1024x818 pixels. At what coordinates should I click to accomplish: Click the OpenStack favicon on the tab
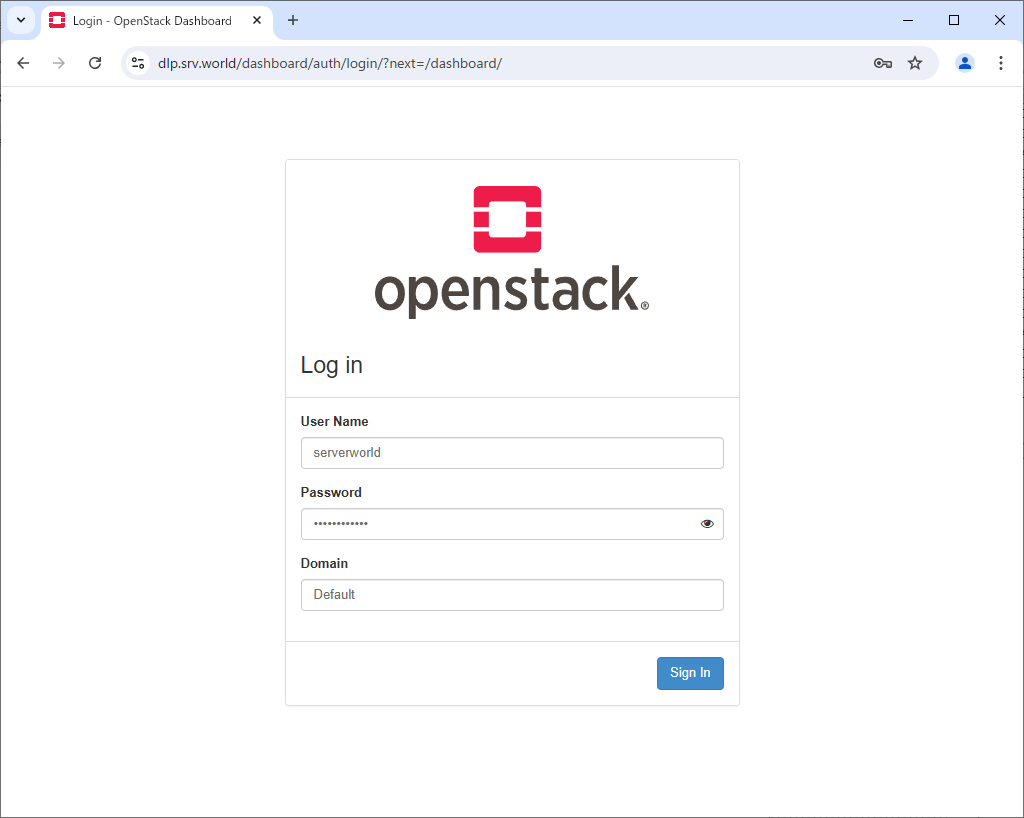coord(57,20)
